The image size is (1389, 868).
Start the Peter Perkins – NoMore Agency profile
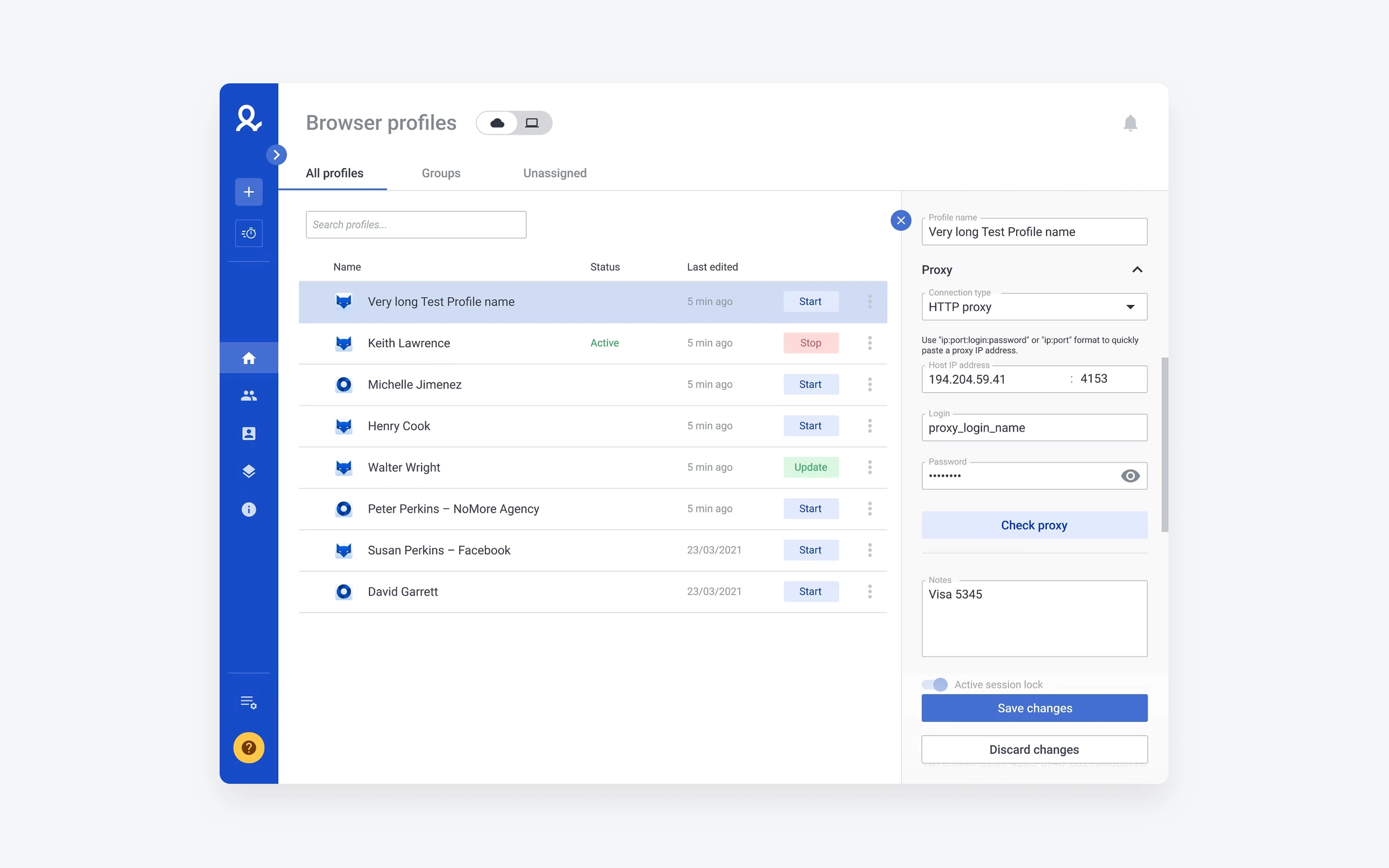coord(811,509)
